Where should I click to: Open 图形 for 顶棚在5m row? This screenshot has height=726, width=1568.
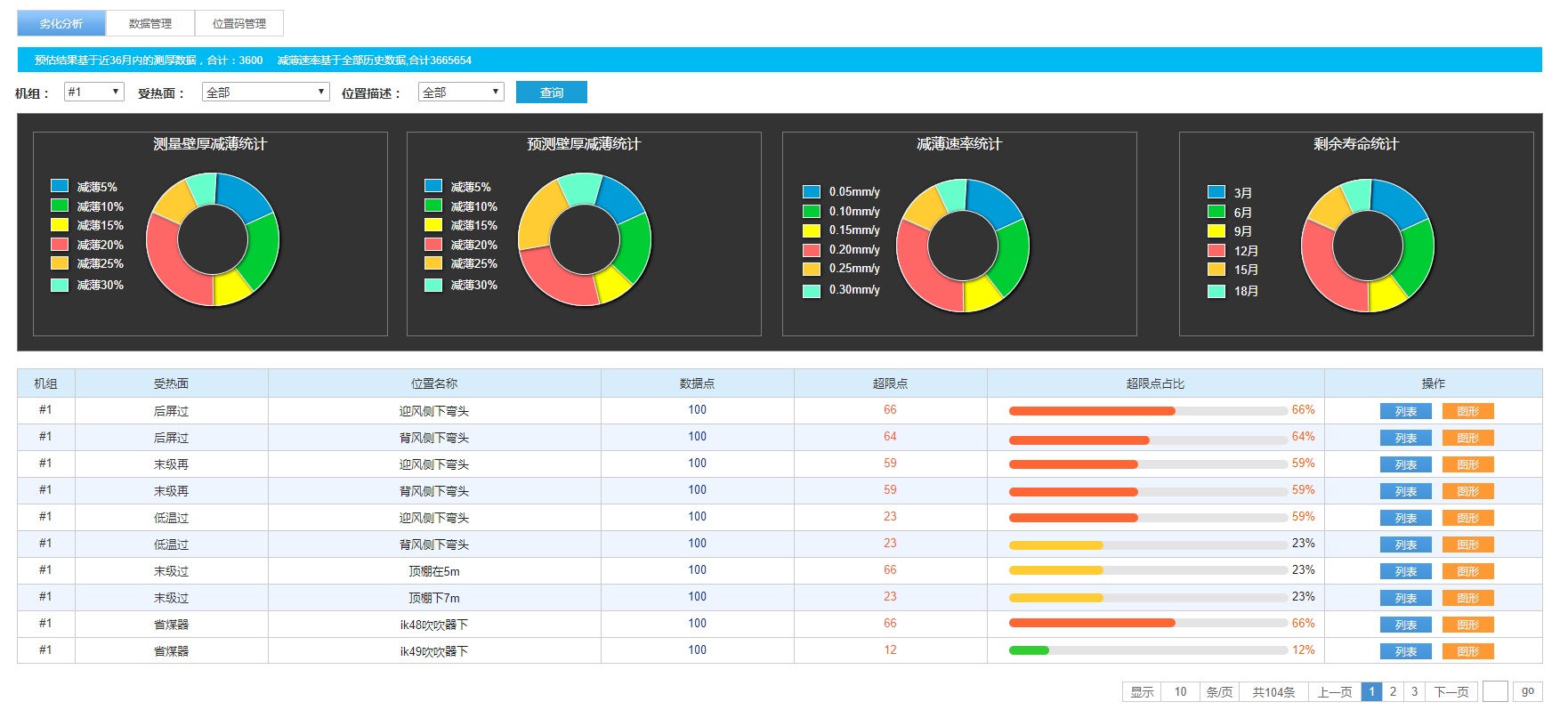click(x=1468, y=571)
